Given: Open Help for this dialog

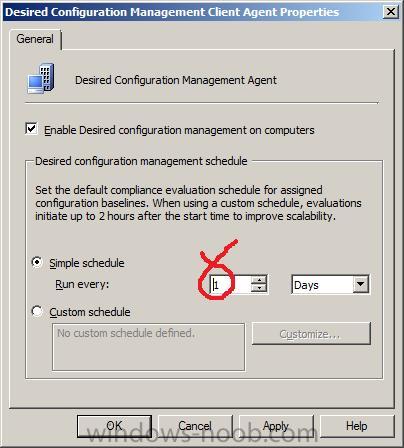Looking at the screenshot, I should tap(357, 426).
